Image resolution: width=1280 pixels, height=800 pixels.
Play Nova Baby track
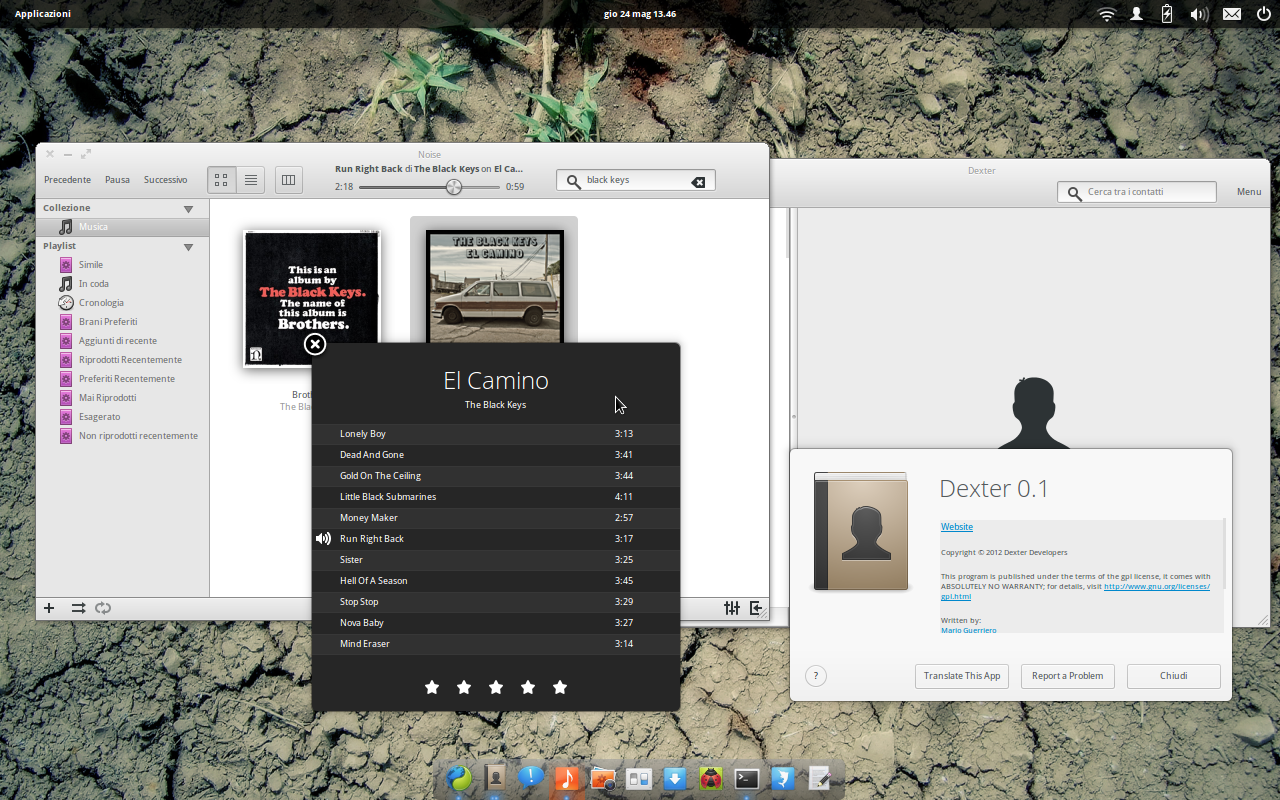496,623
